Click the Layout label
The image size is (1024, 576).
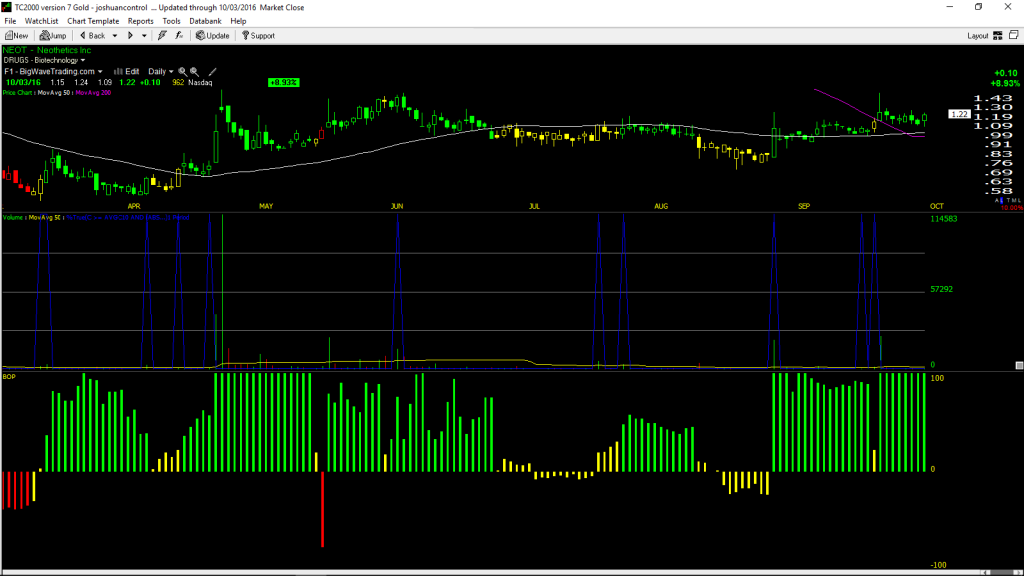pos(978,36)
